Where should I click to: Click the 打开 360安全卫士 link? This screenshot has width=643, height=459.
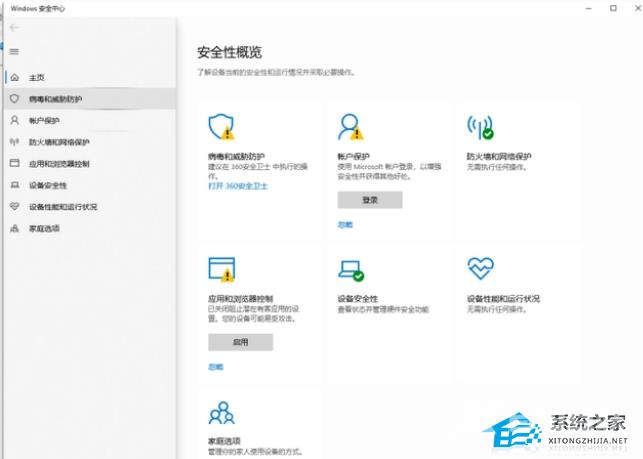[x=238, y=186]
